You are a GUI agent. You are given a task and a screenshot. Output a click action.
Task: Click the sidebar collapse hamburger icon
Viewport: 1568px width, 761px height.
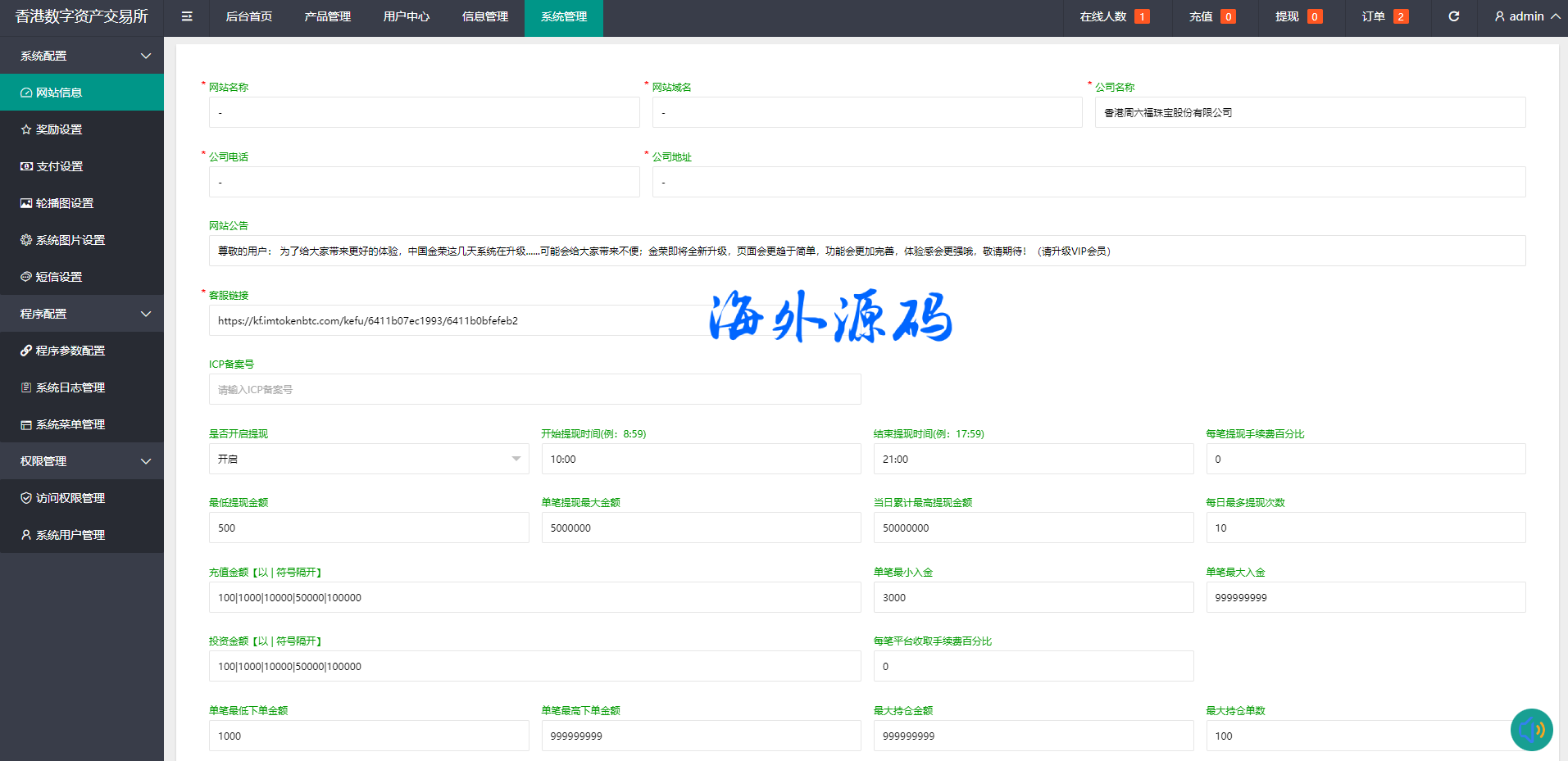tap(187, 16)
